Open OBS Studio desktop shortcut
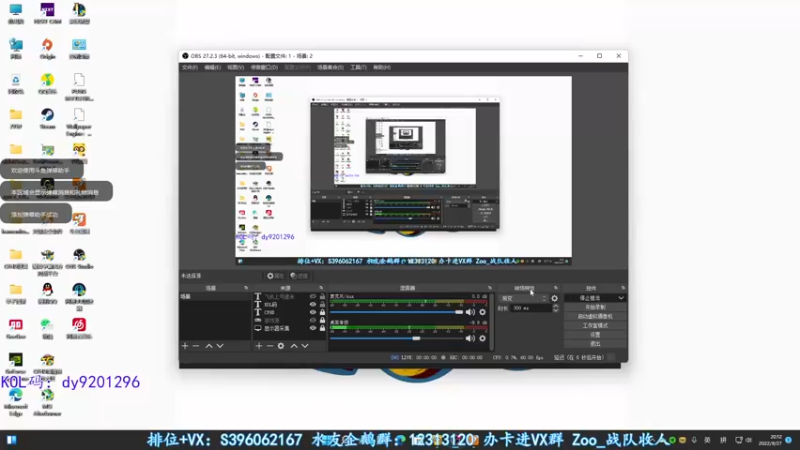The width and height of the screenshot is (800, 450). pyautogui.click(x=79, y=259)
